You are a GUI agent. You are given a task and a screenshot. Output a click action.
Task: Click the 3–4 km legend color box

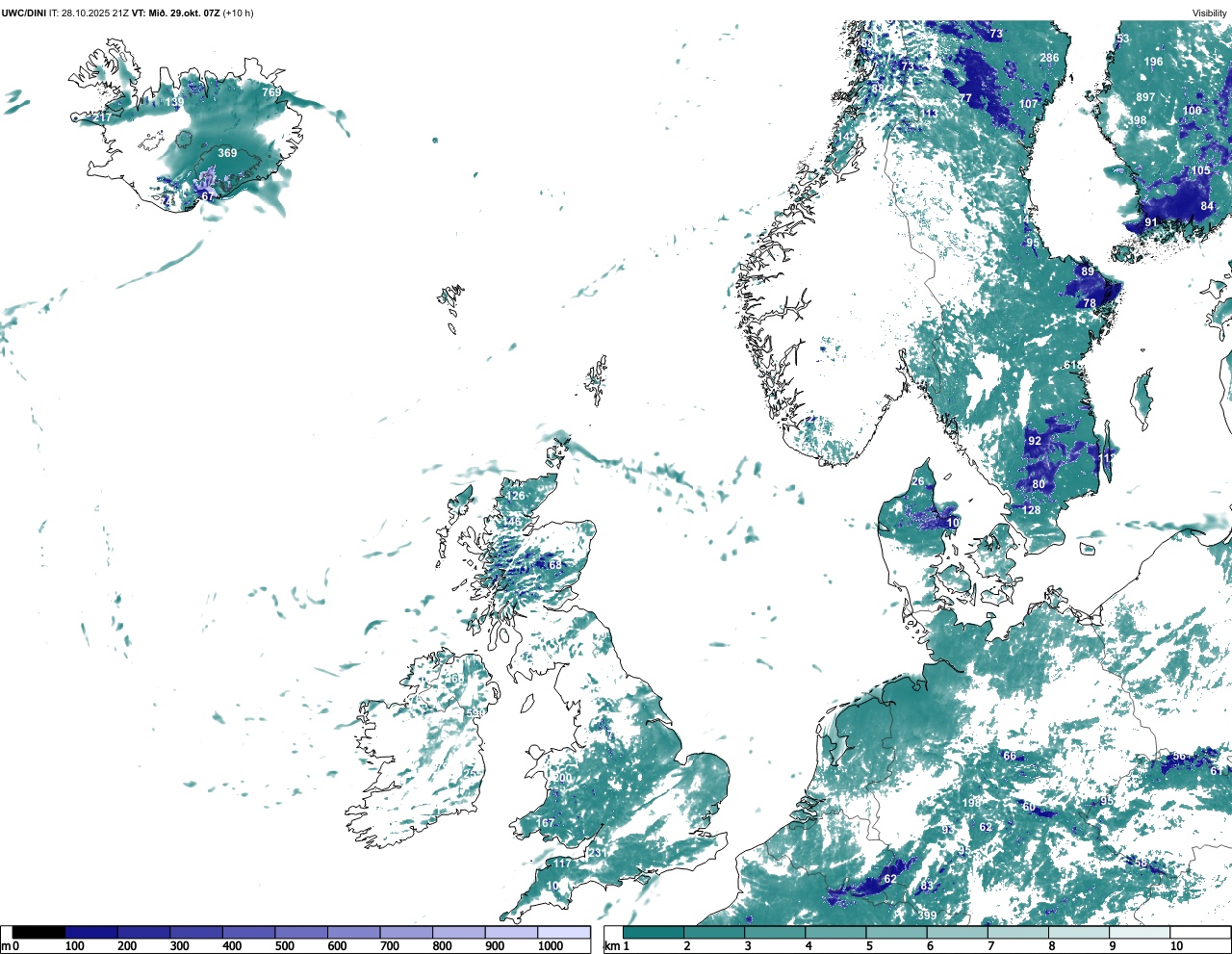tap(776, 932)
